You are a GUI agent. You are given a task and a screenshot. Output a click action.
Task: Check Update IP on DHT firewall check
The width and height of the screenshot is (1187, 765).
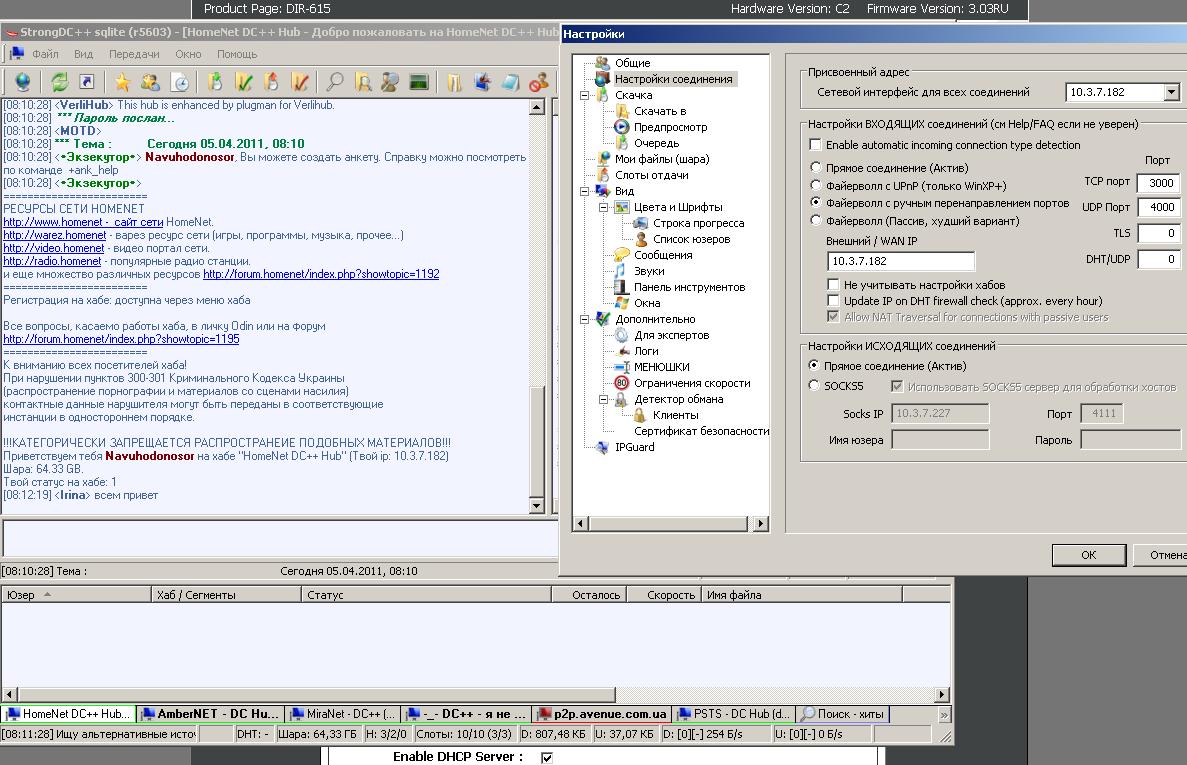834,301
